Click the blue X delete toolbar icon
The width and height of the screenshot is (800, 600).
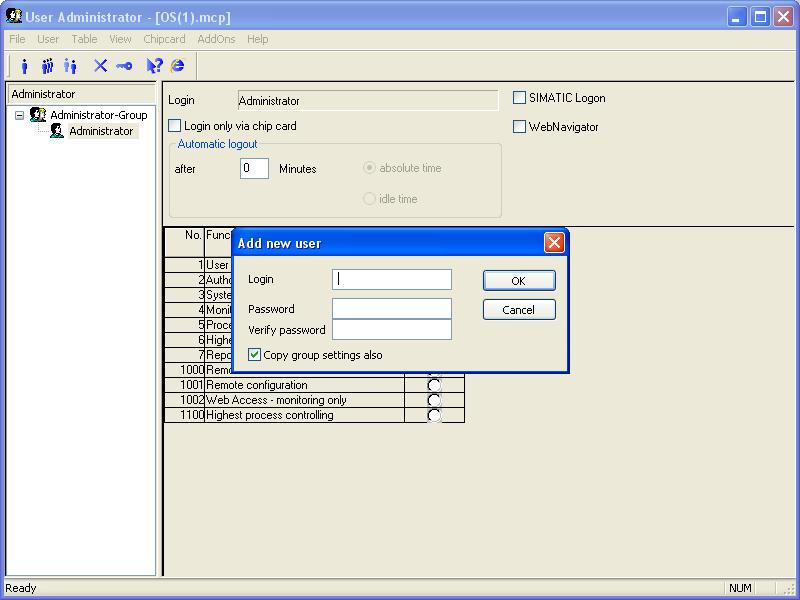coord(100,66)
